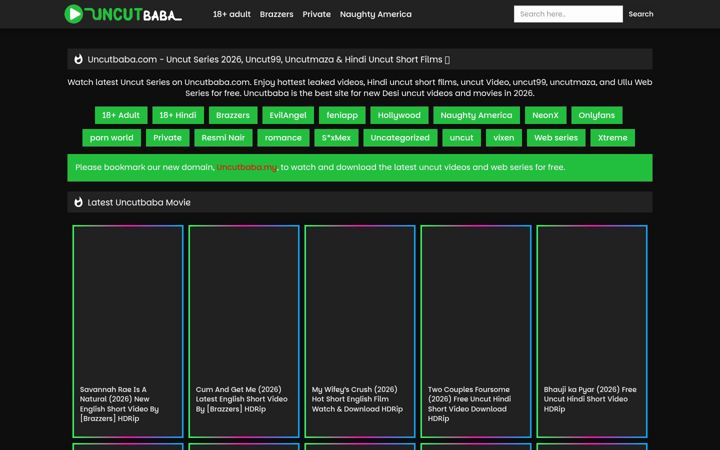
Task: Follow the Uncutbaba.my domain link
Action: point(247,168)
